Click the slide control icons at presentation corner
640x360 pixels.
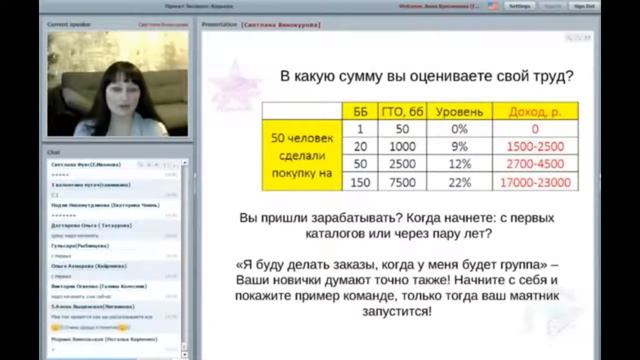[x=578, y=38]
